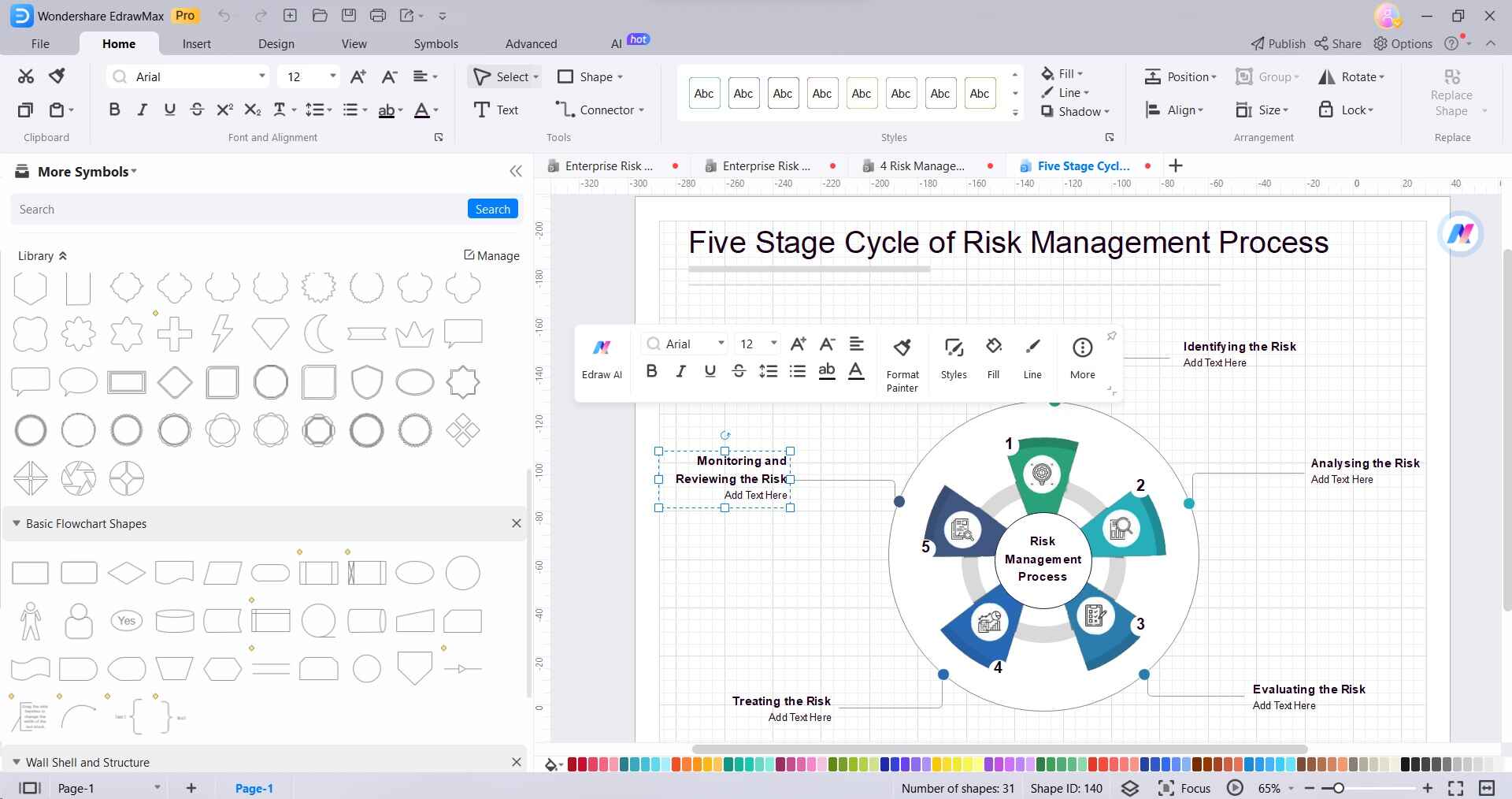The width and height of the screenshot is (1512, 799).
Task: Click Publish in the top right
Action: tap(1277, 44)
